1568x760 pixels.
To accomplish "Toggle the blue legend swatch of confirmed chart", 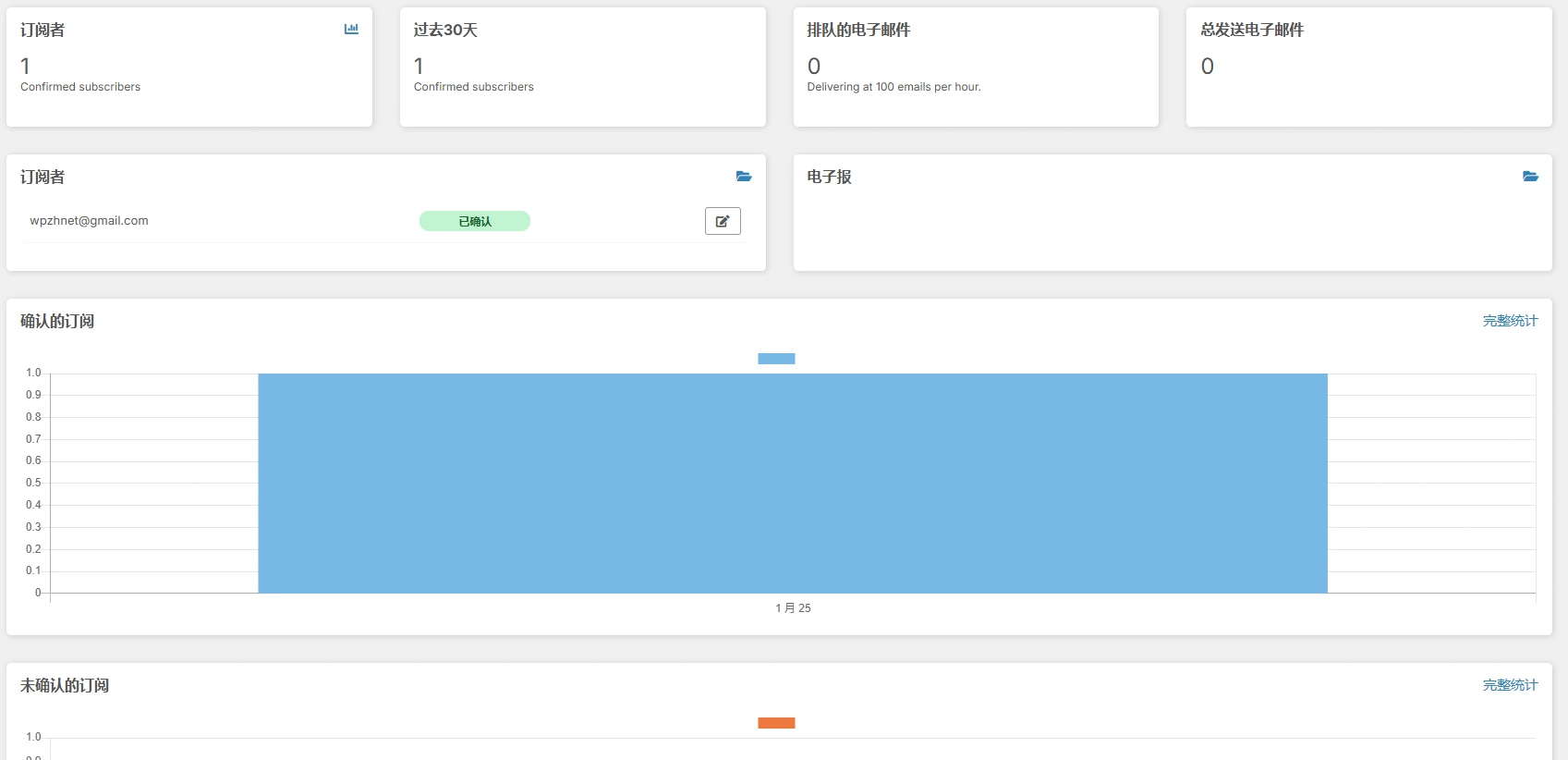I will [776, 359].
